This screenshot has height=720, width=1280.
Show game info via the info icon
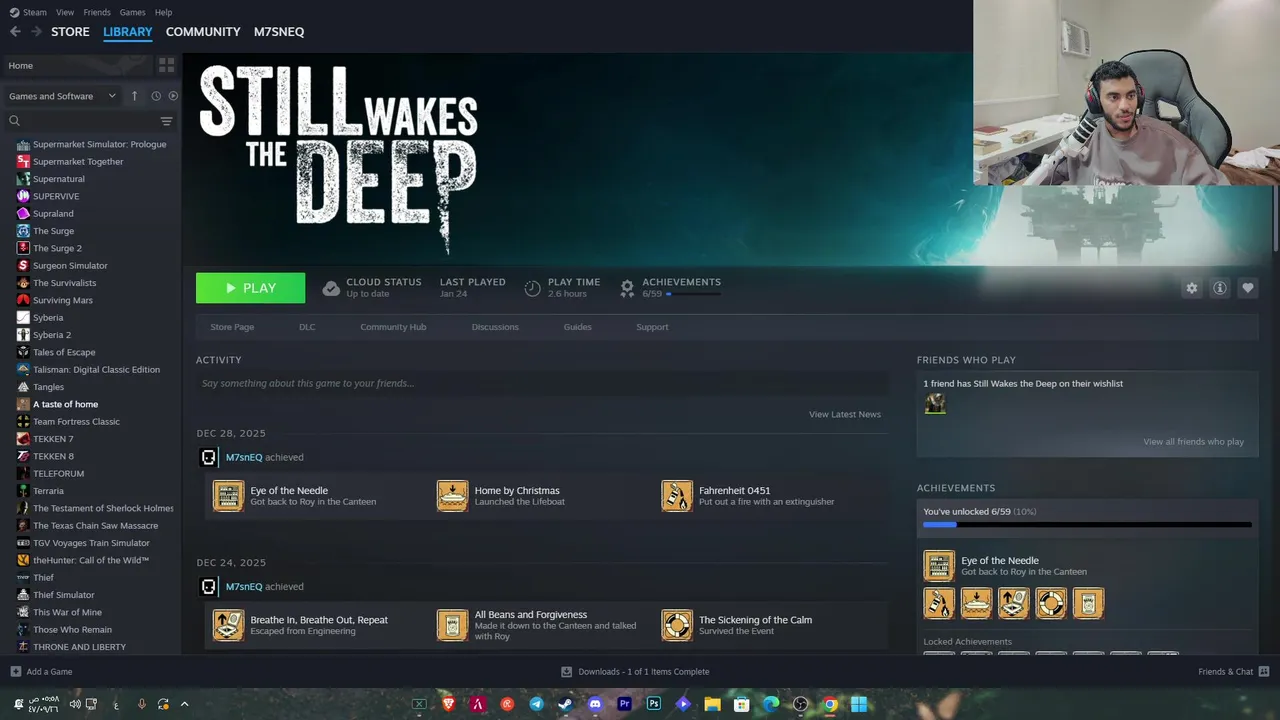[x=1219, y=288]
